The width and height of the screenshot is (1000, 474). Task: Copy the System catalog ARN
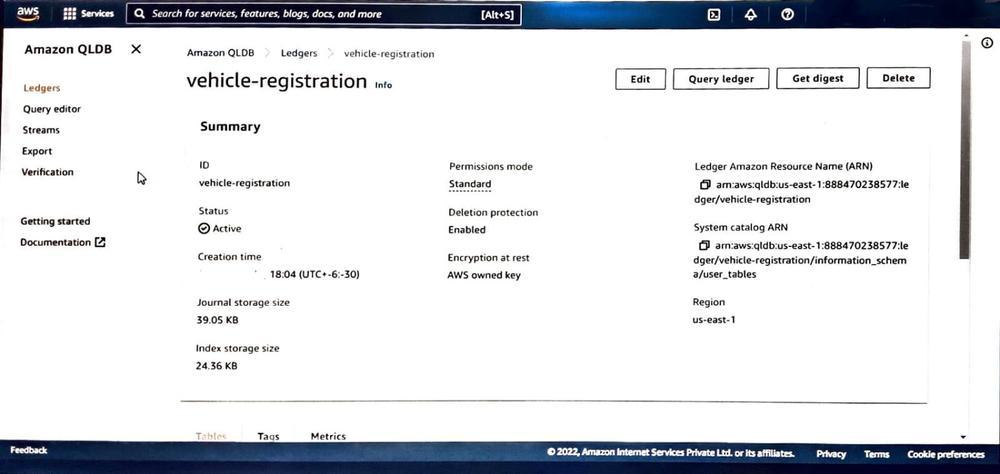coord(704,245)
